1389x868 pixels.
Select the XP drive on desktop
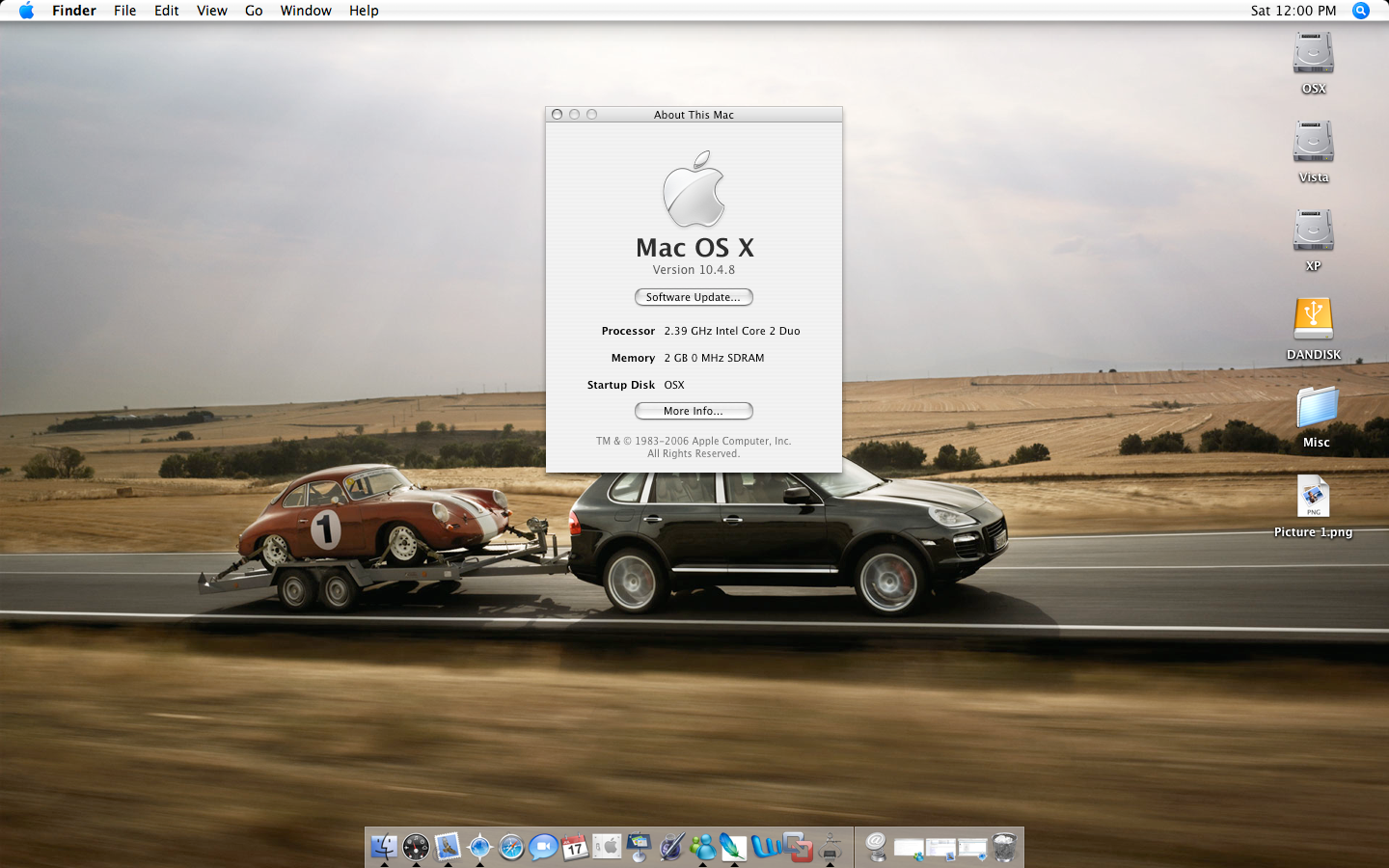click(x=1314, y=231)
